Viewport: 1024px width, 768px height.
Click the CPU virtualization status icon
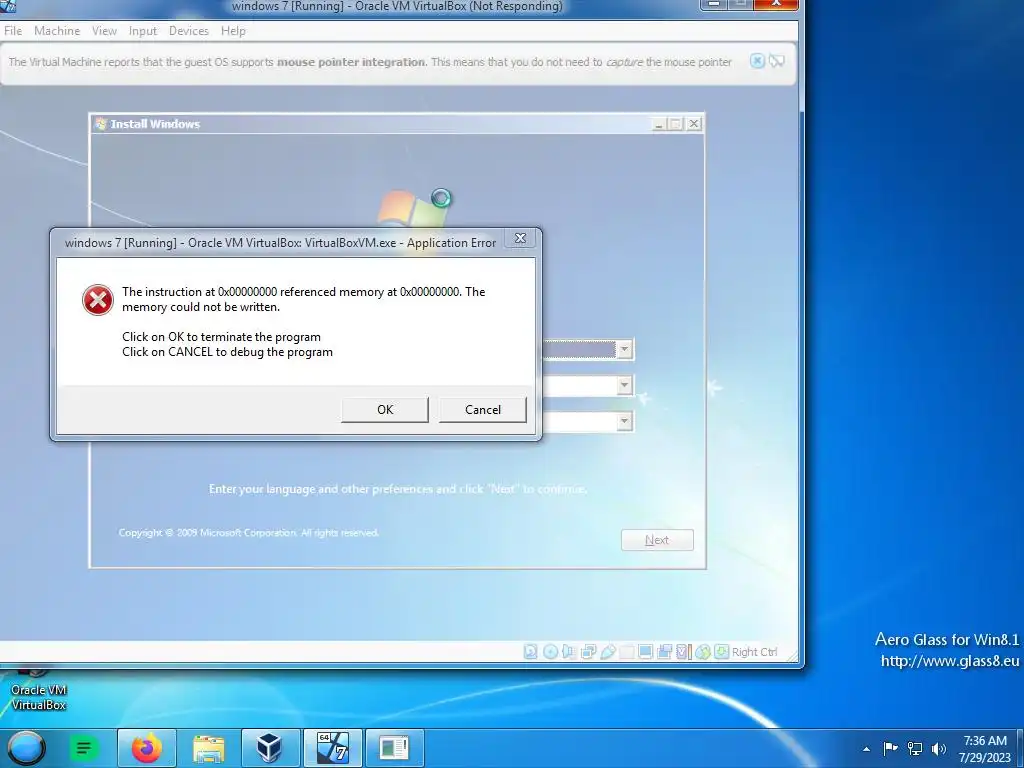pos(683,652)
